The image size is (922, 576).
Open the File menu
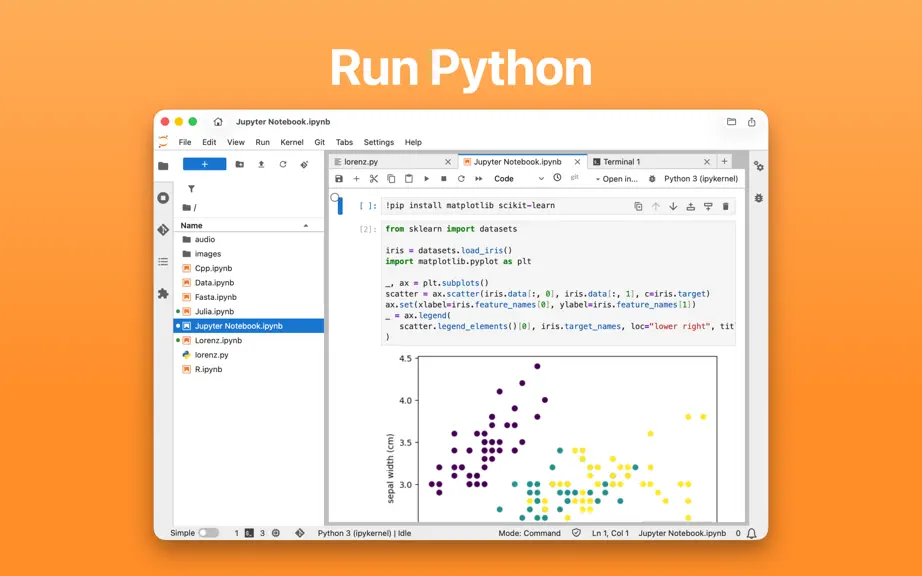185,142
